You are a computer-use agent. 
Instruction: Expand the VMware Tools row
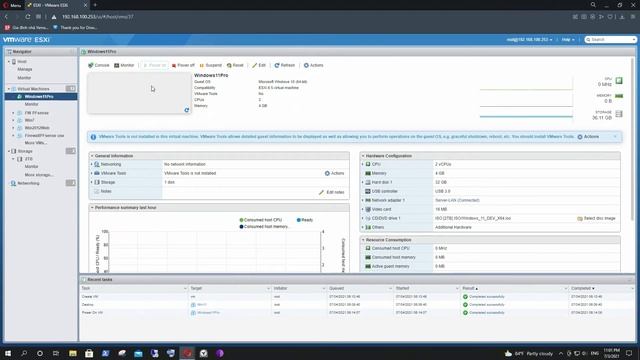coord(91,173)
